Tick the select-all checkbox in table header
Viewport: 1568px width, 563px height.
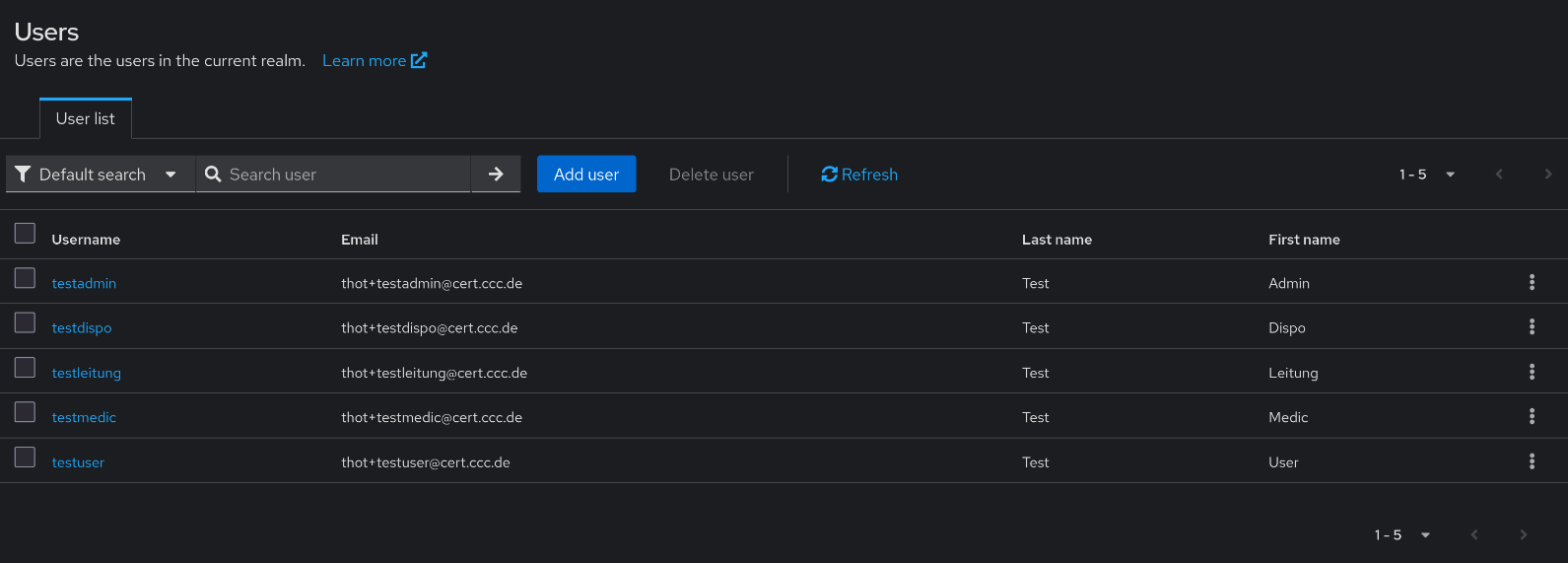26,234
